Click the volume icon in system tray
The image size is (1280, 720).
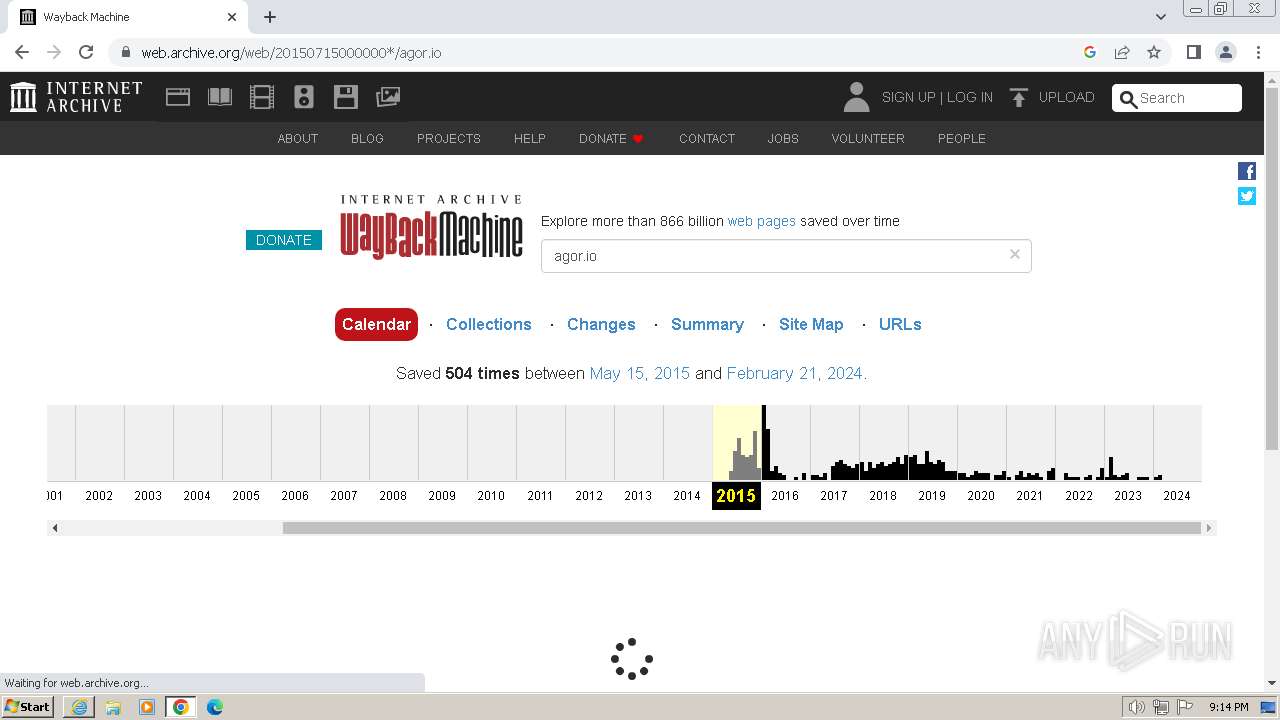click(x=1137, y=707)
